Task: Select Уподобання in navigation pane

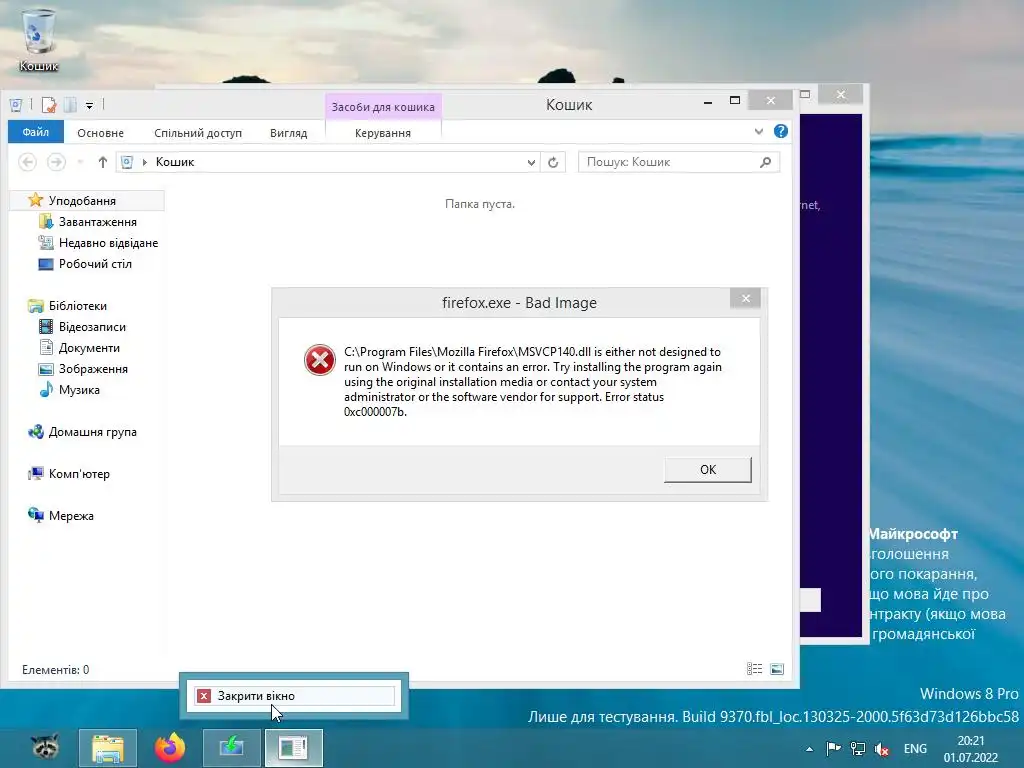Action: point(82,200)
